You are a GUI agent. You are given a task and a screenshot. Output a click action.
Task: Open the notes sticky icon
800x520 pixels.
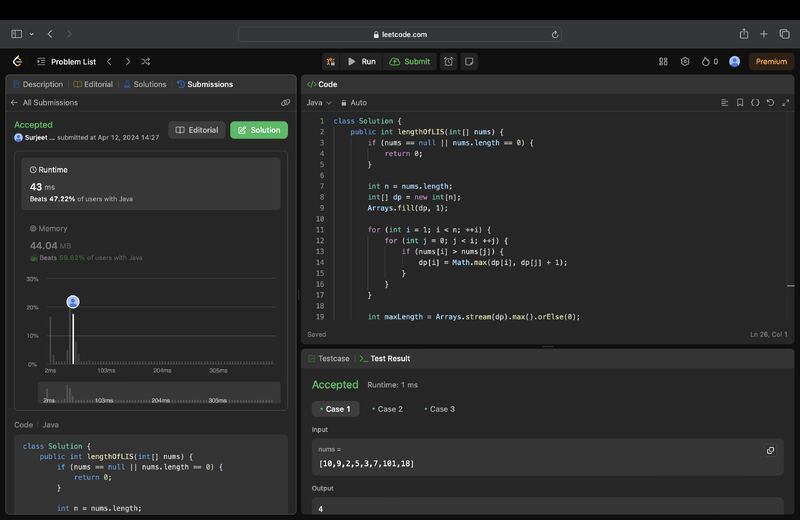[469, 61]
